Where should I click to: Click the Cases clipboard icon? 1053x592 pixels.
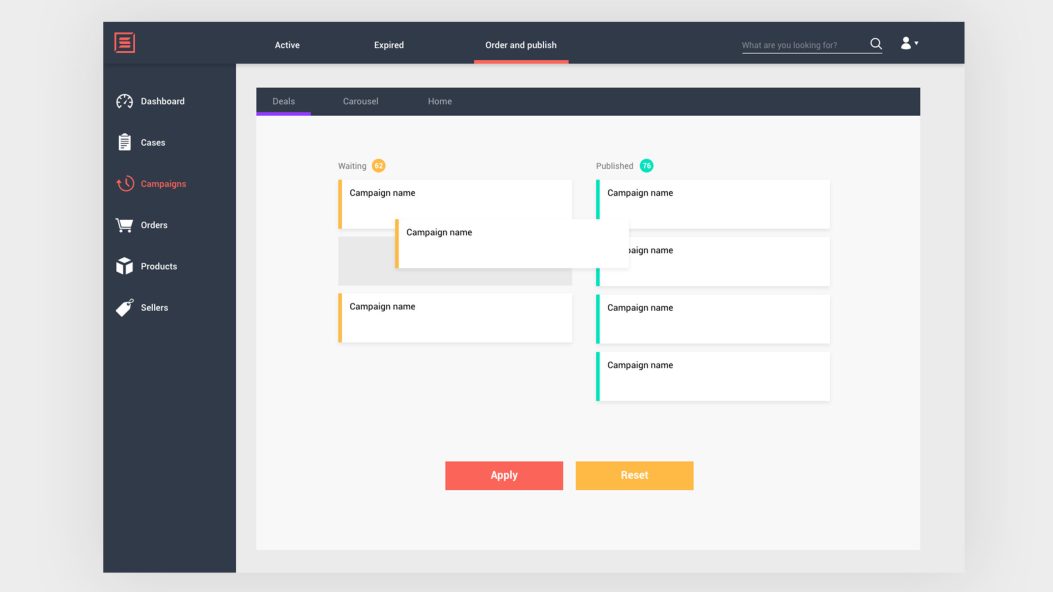[x=124, y=142]
